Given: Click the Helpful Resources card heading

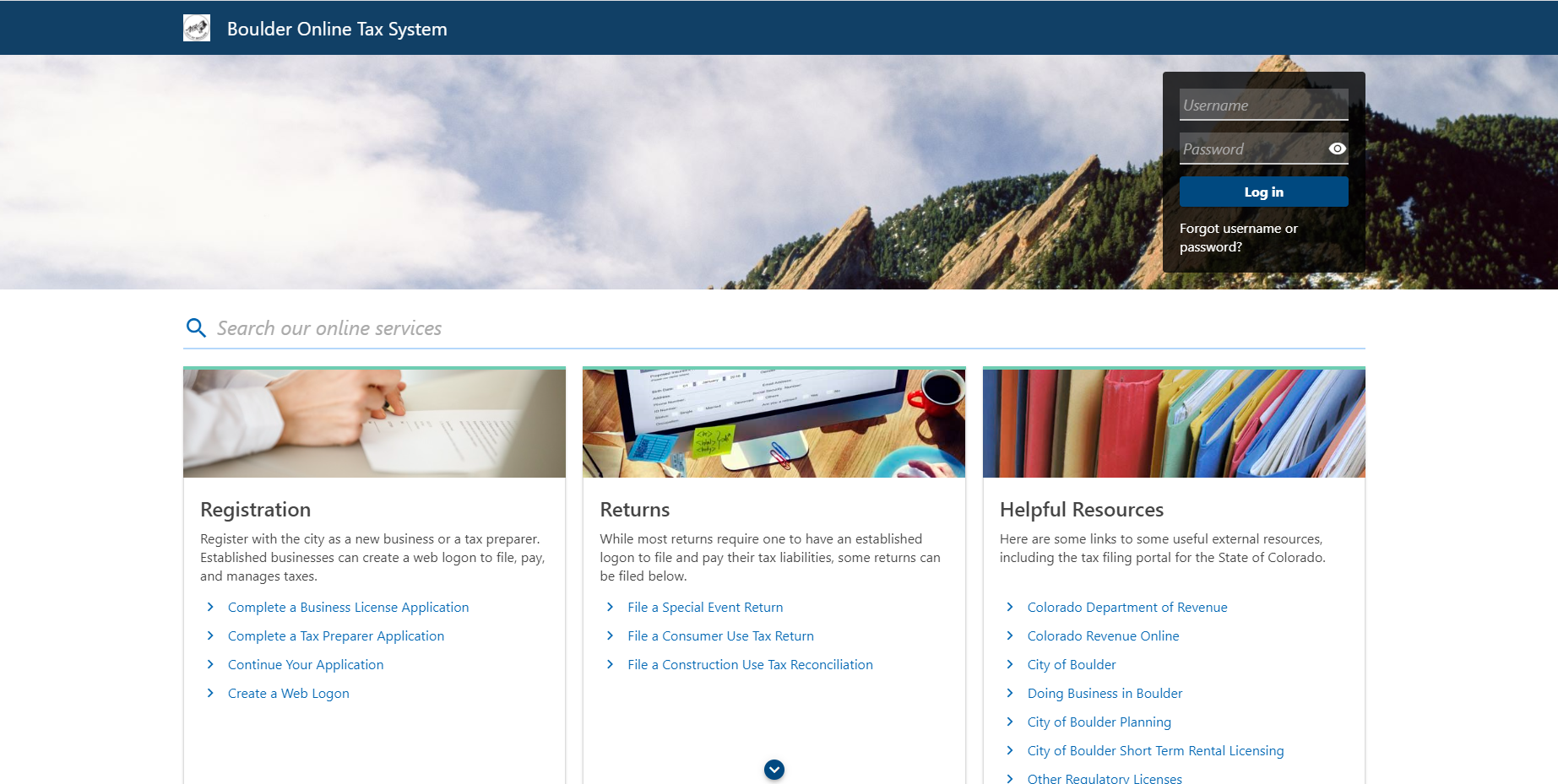Looking at the screenshot, I should 1082,510.
